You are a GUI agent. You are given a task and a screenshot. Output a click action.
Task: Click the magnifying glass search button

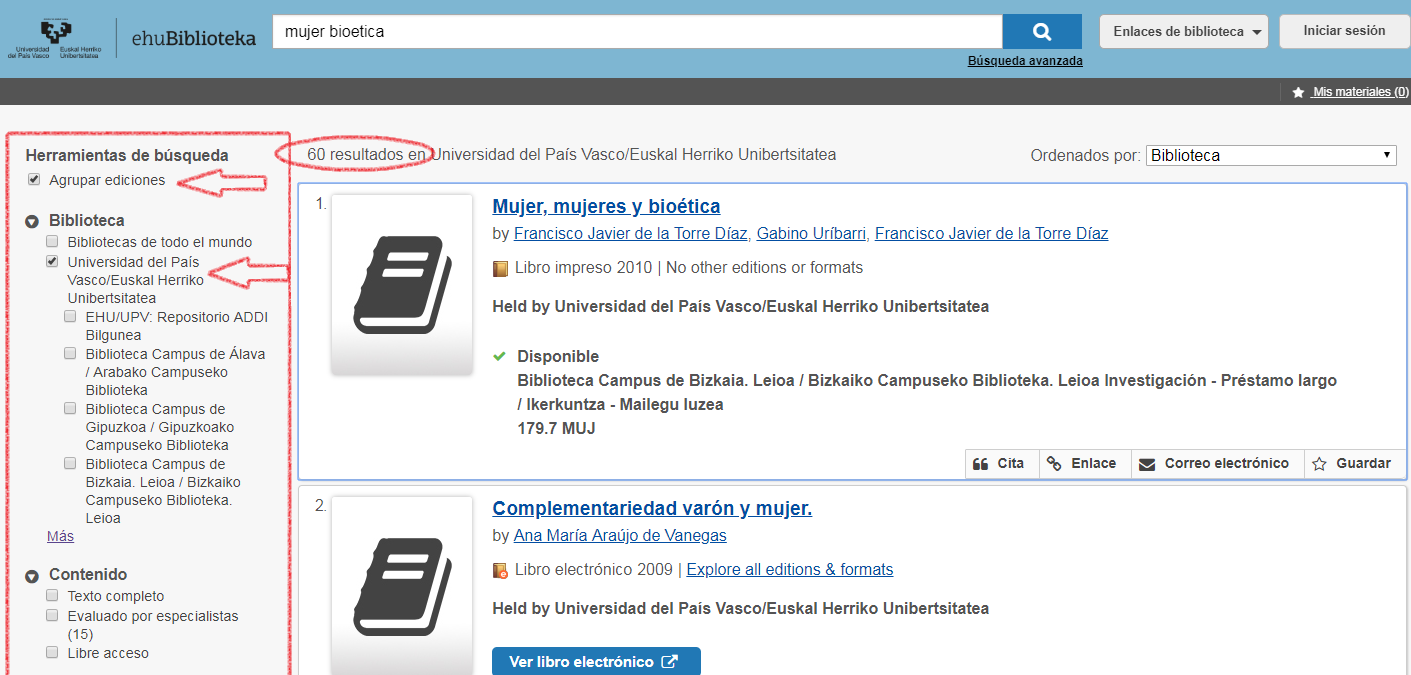pyautogui.click(x=1041, y=32)
